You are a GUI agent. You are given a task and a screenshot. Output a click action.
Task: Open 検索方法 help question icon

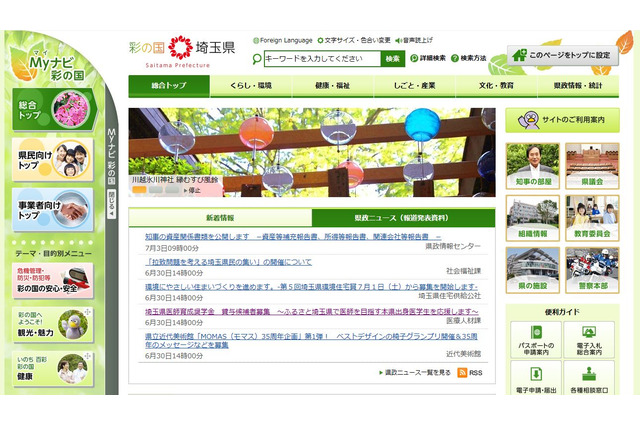tap(455, 58)
